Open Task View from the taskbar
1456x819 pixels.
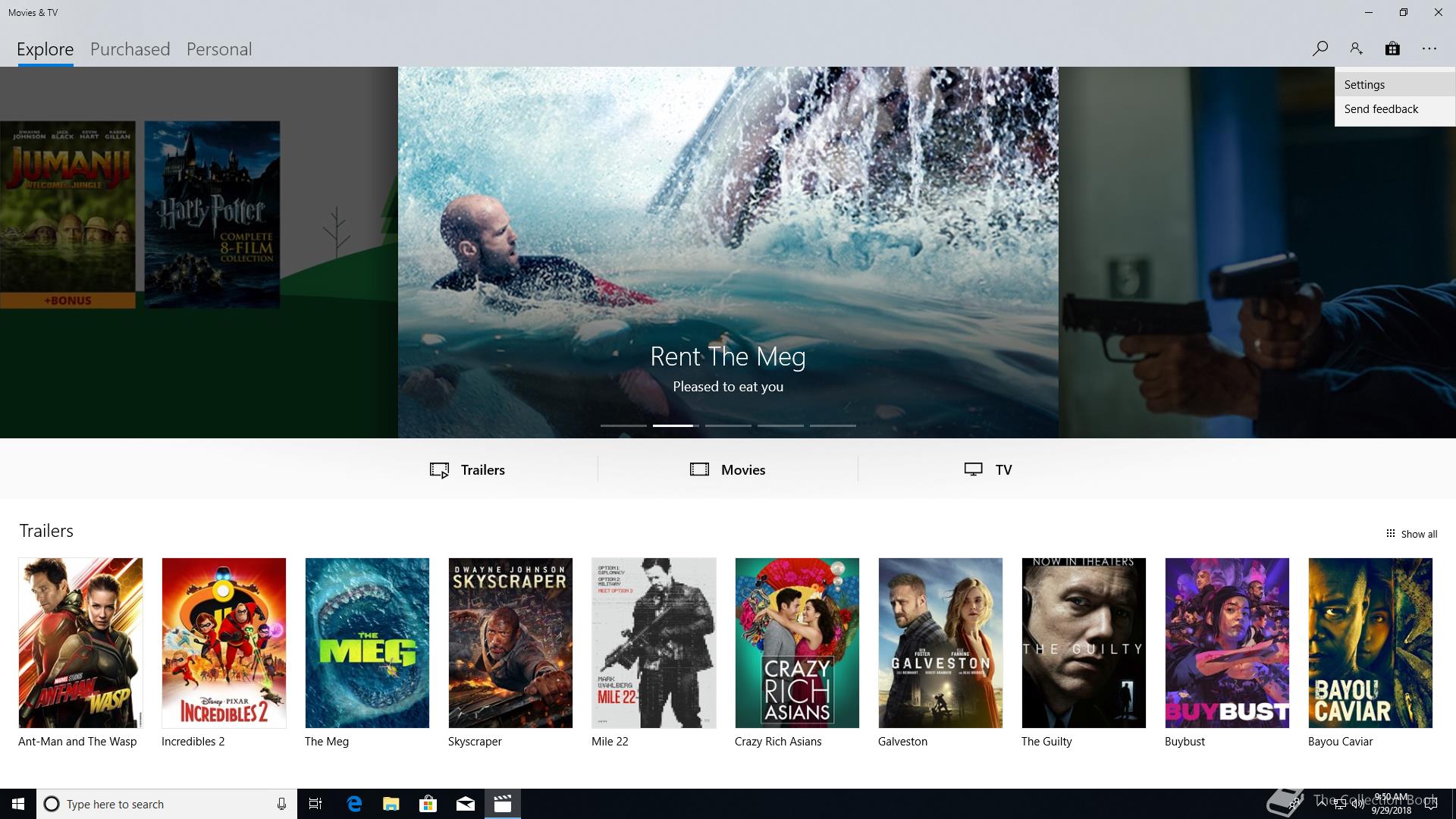pos(315,804)
